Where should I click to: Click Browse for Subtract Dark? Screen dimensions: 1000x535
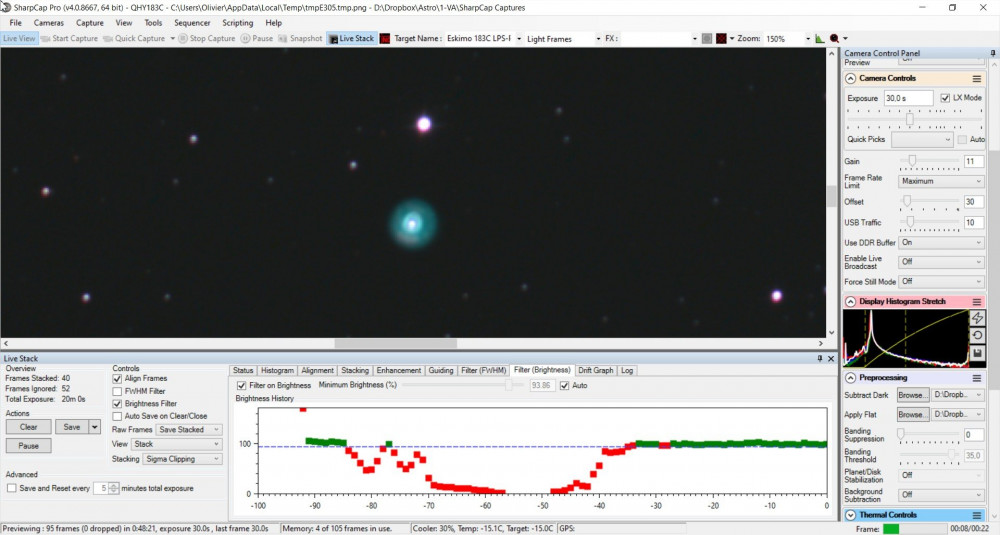click(913, 395)
